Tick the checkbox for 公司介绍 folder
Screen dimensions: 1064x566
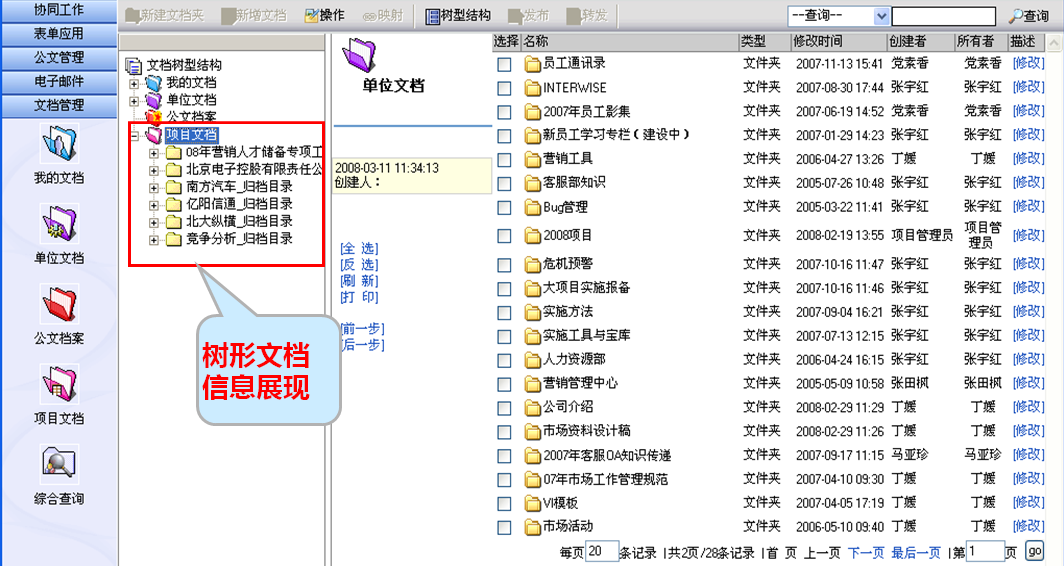[x=505, y=408]
